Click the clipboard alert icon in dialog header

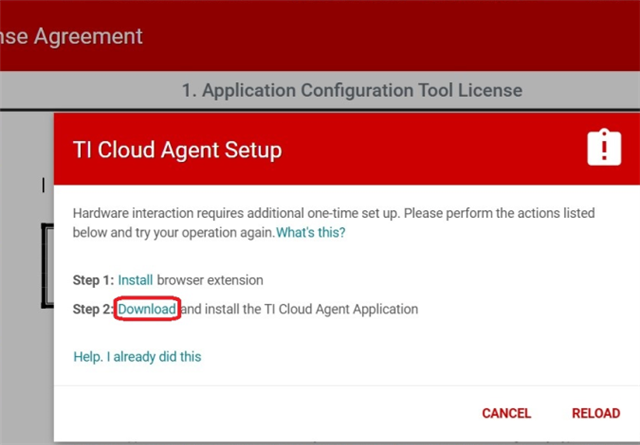[604, 147]
